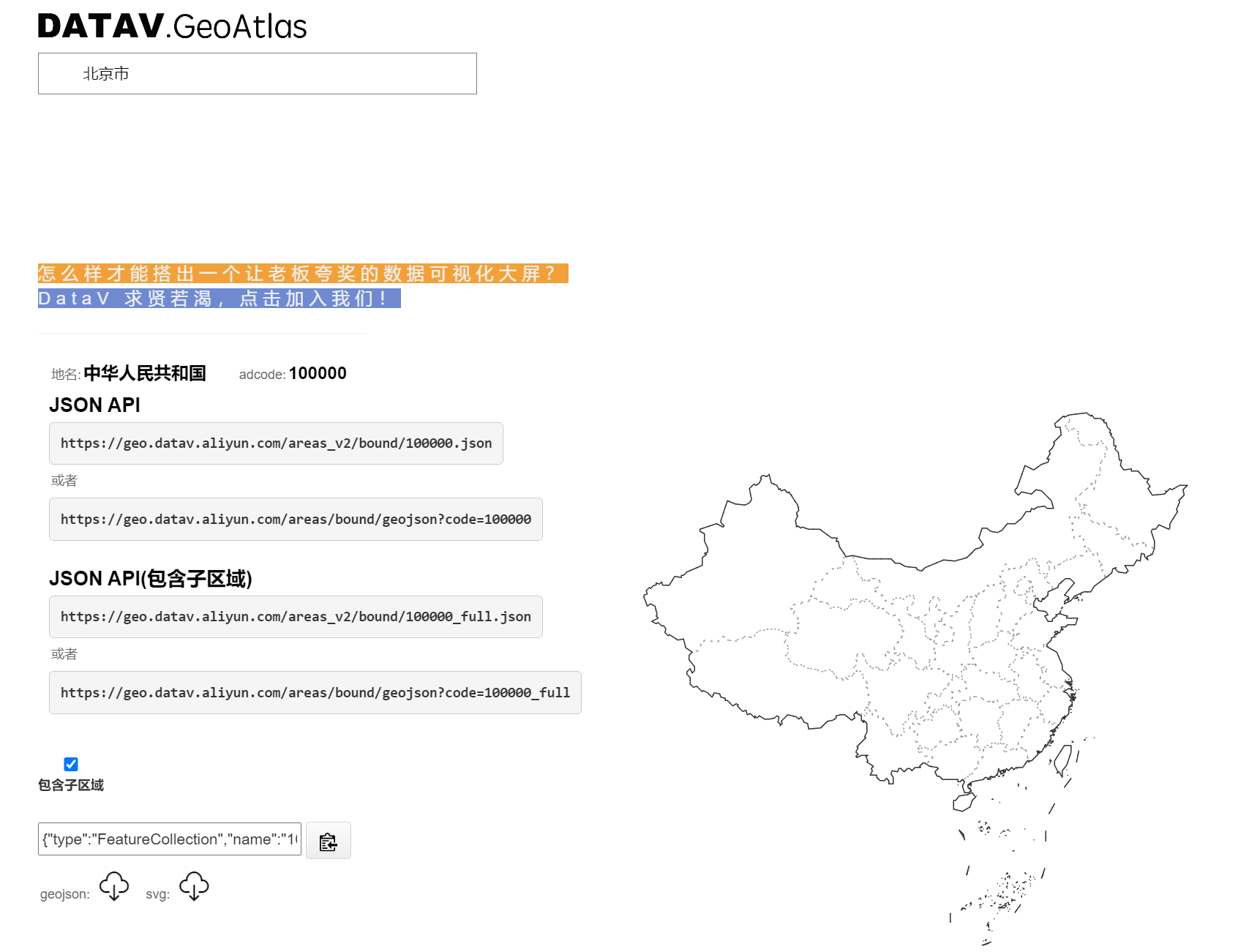Click the adcode value 100000

point(318,373)
